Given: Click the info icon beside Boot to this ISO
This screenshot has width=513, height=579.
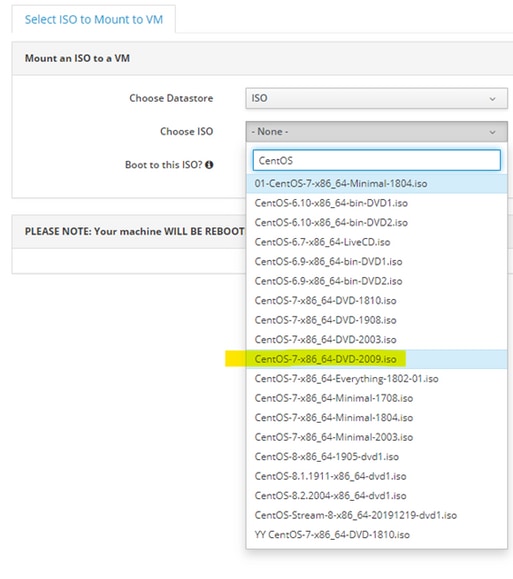Looking at the screenshot, I should click(209, 165).
